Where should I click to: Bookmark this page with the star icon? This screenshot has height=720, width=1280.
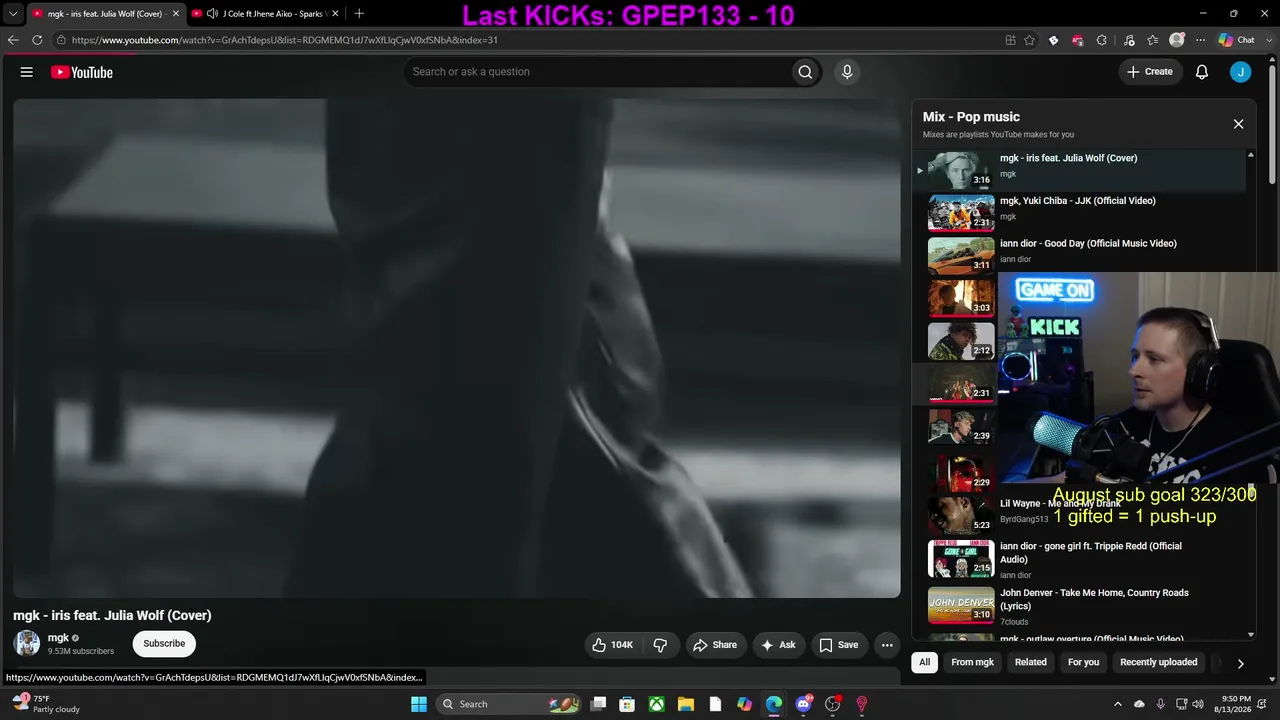point(1029,40)
